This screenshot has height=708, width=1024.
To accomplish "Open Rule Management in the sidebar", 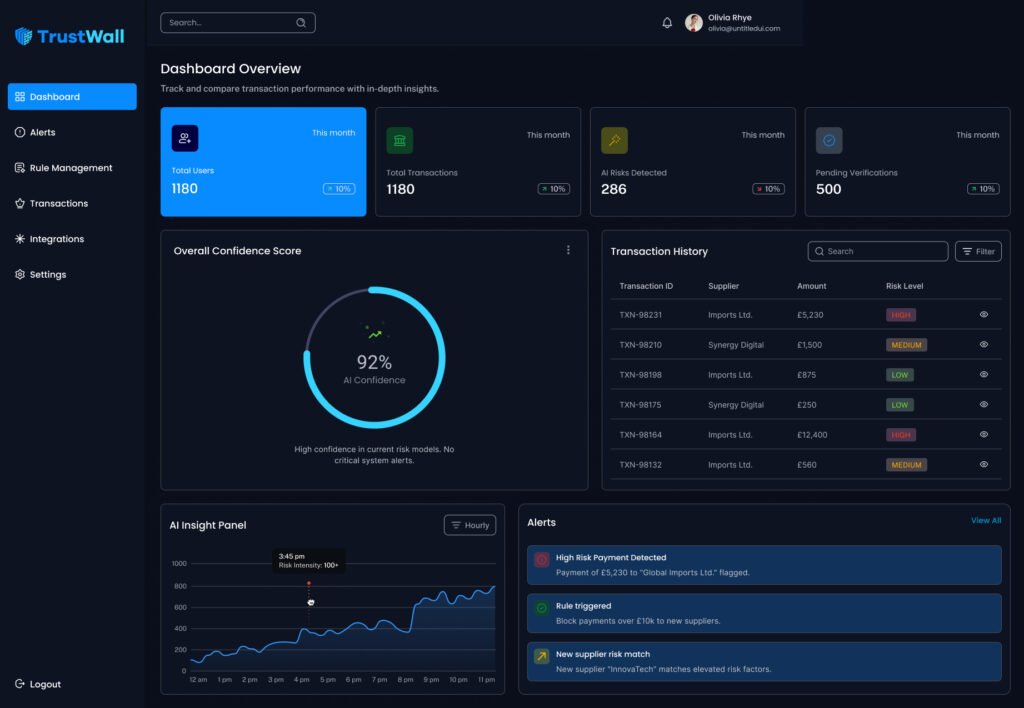I will 70,168.
